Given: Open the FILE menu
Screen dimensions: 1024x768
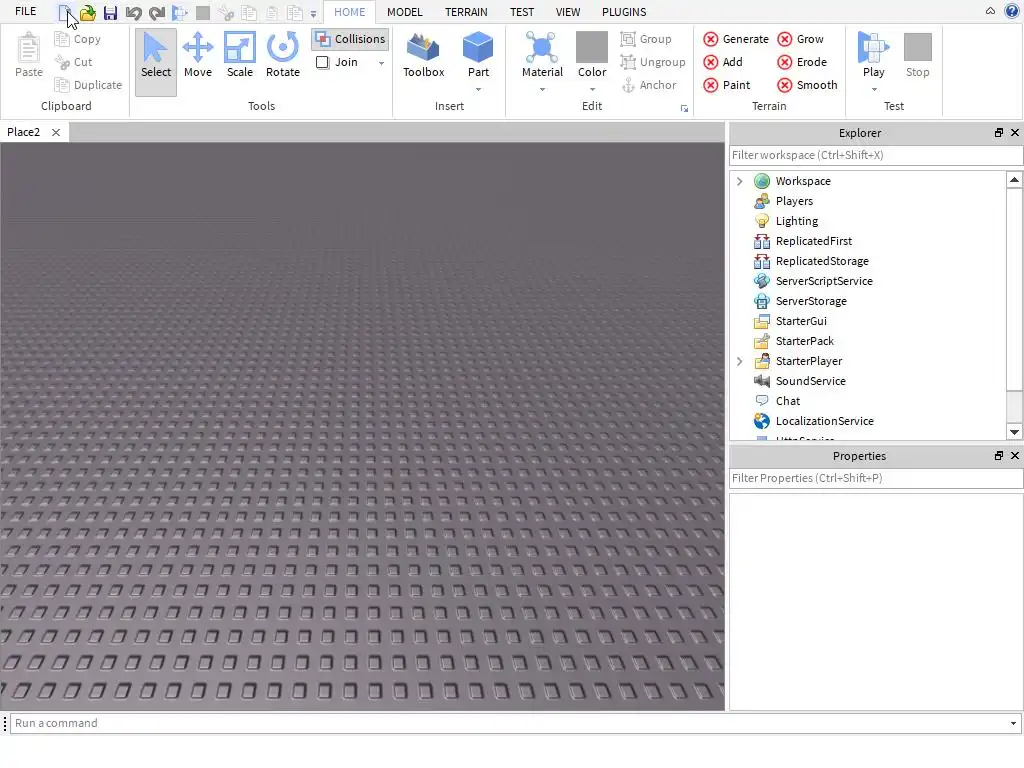Looking at the screenshot, I should click(x=25, y=12).
